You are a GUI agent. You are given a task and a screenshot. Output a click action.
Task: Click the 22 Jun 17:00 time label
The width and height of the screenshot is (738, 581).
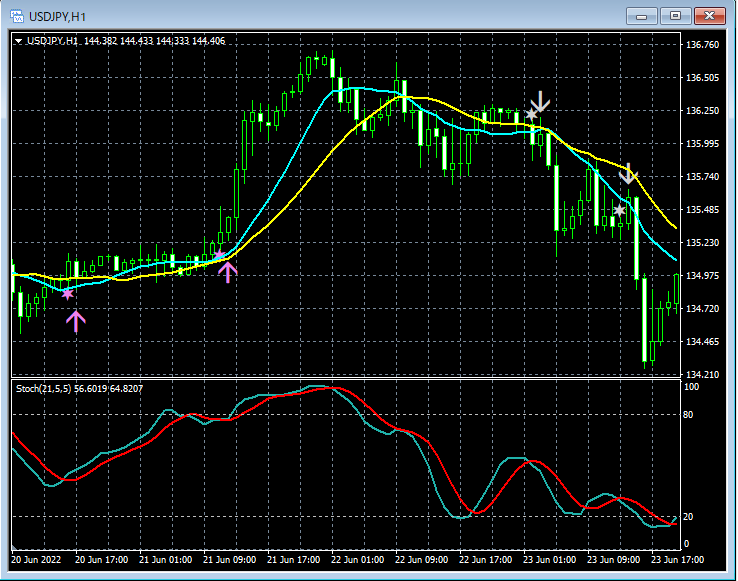coord(485,560)
